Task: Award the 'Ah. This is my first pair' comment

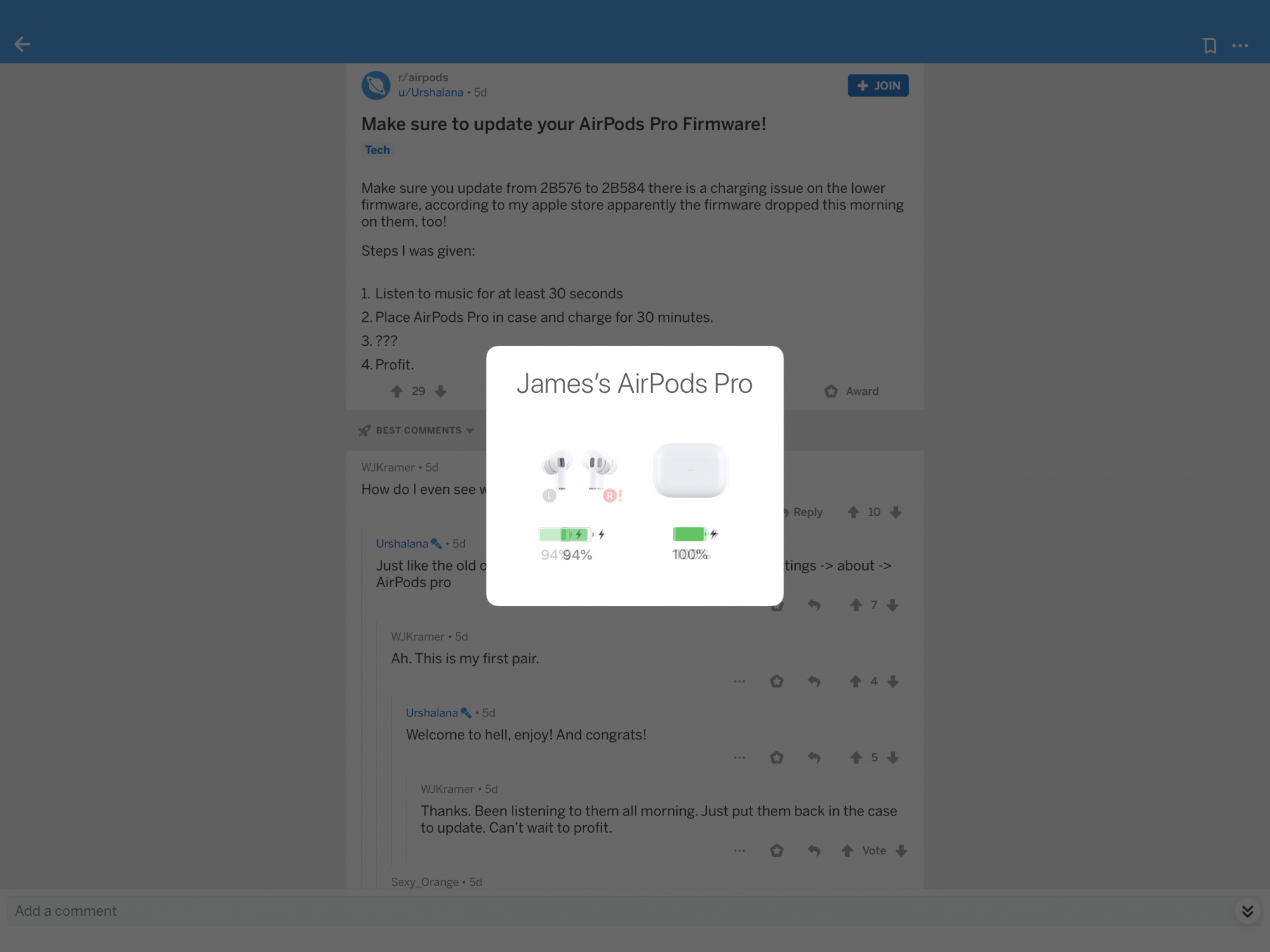Action: tap(777, 682)
